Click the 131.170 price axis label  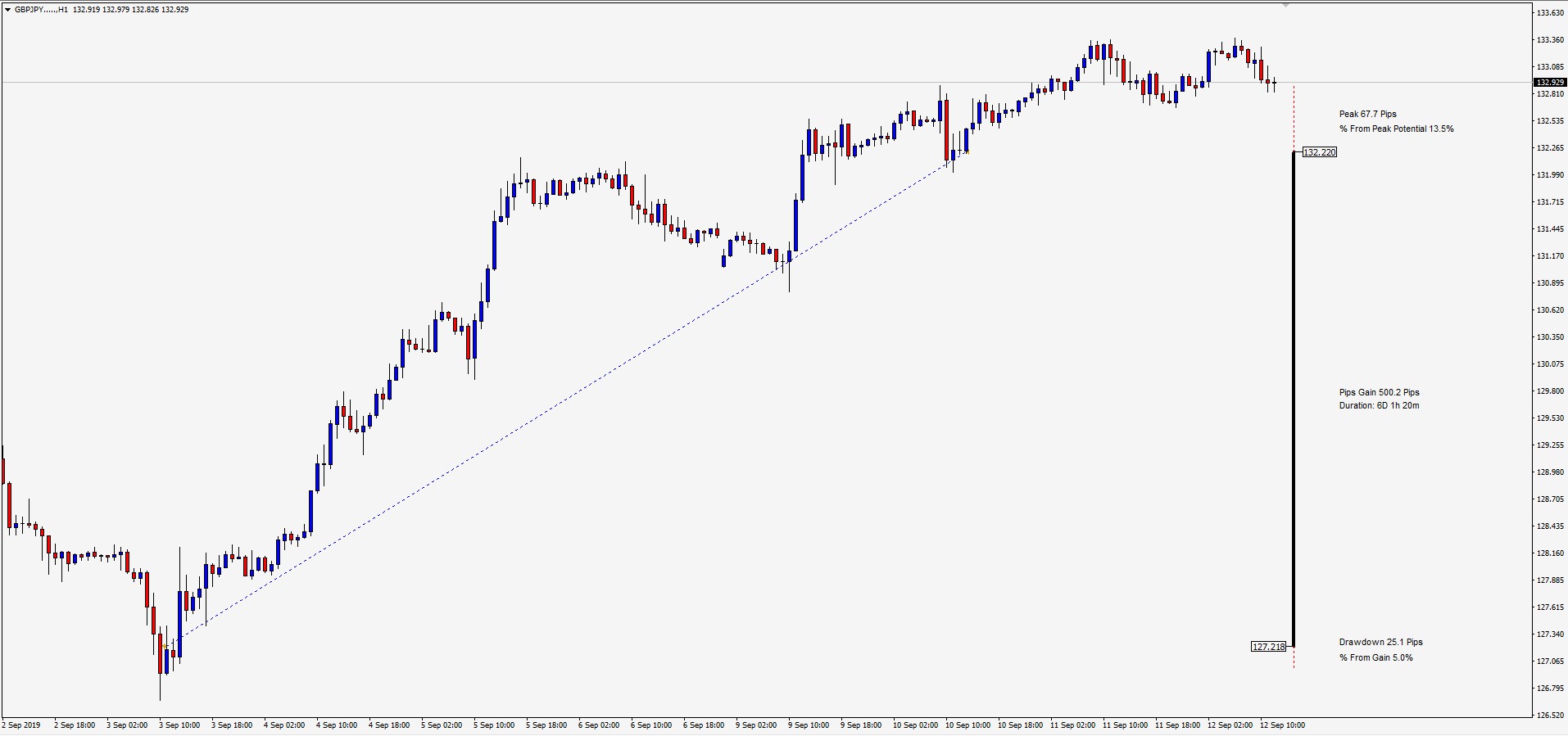[x=1551, y=256]
